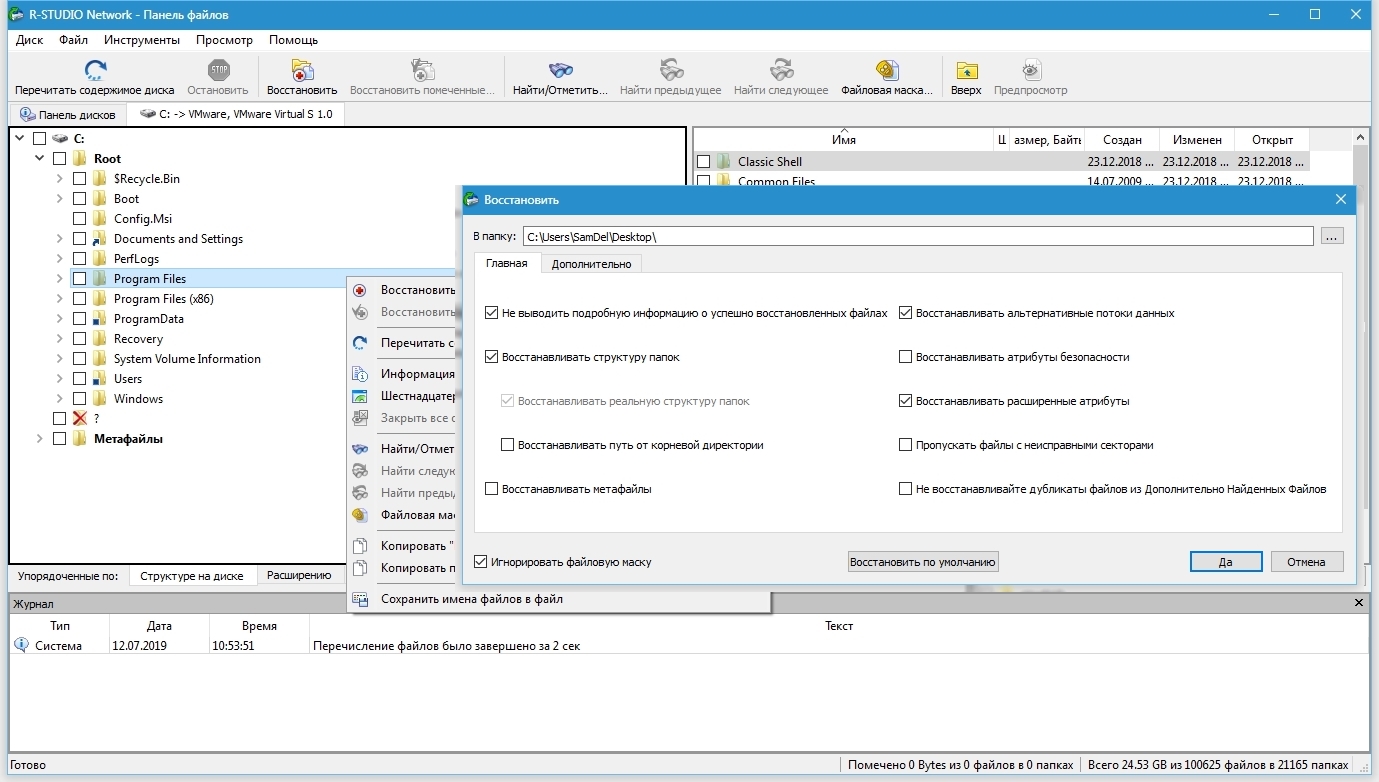Expand the Метафайлы node
The width and height of the screenshot is (1379, 782).
click(x=40, y=438)
